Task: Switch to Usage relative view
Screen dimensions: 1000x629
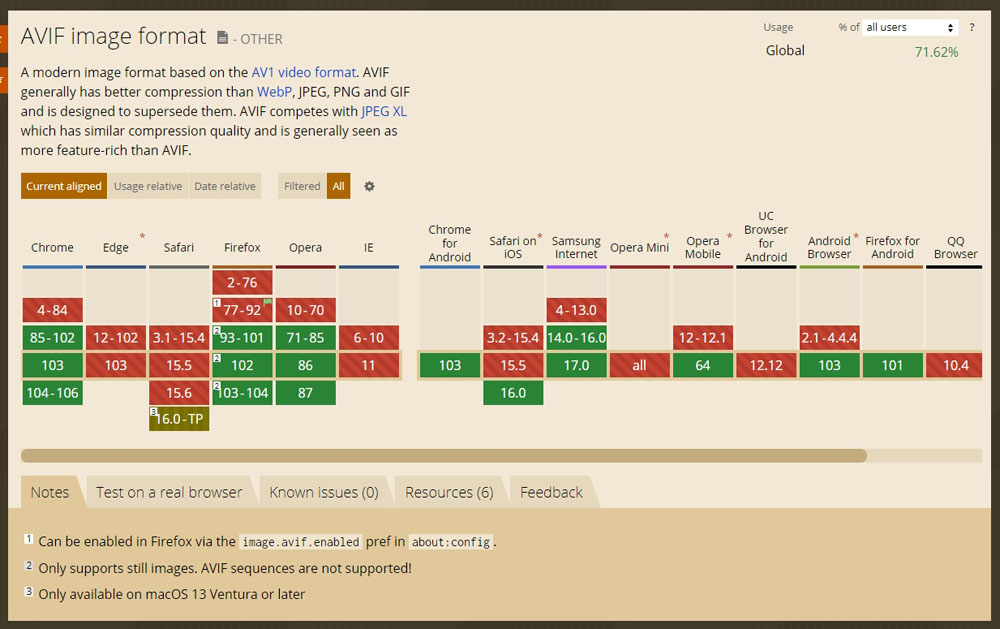Action: coord(148,186)
